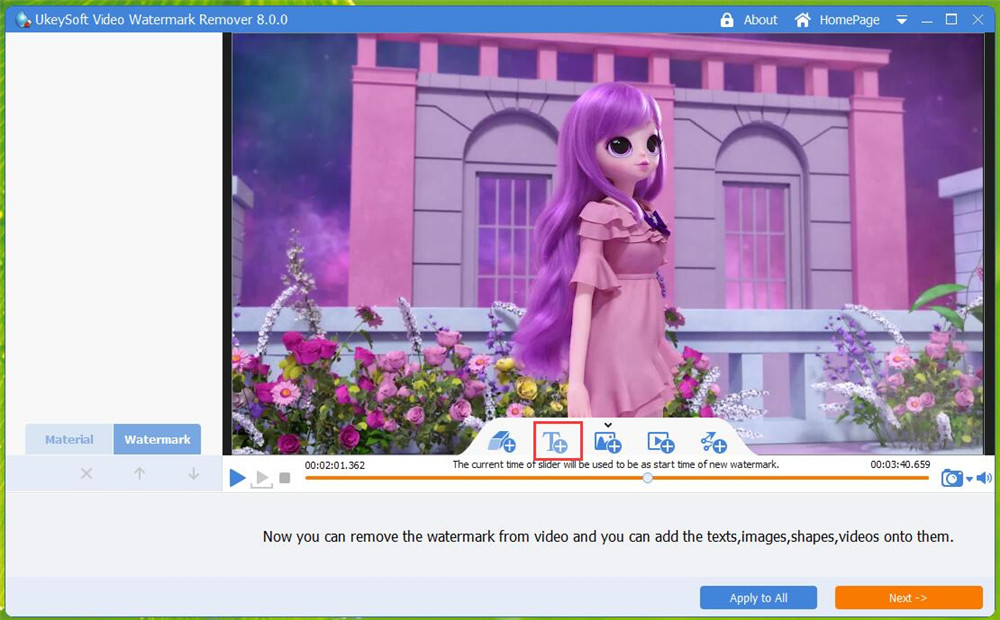The height and width of the screenshot is (620, 1000).
Task: Open the title bar dropdown menu
Action: click(x=902, y=19)
